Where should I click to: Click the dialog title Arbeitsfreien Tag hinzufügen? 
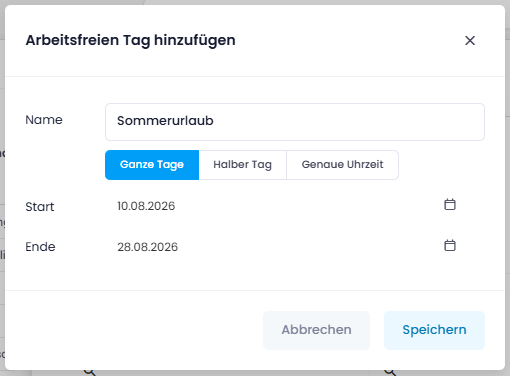(131, 41)
